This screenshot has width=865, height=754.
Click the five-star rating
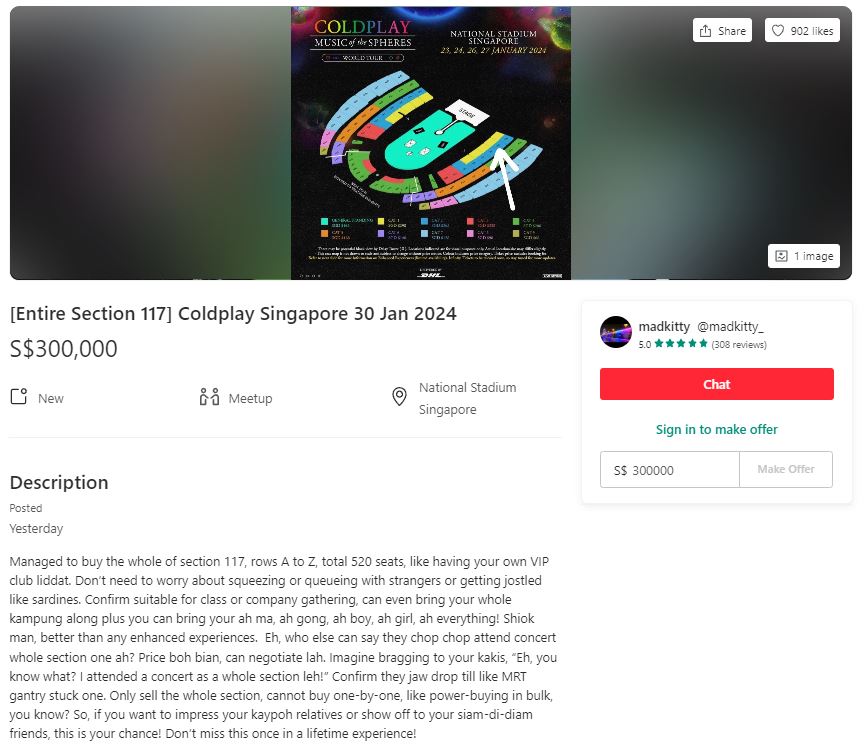pos(681,344)
